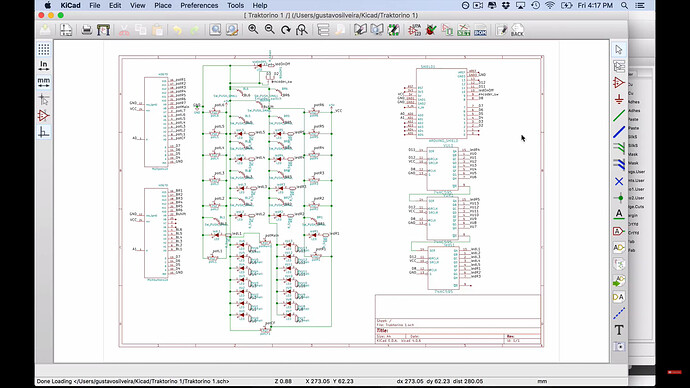Toggle show hidden pins
The height and width of the screenshot is (388, 690).
(x=44, y=116)
